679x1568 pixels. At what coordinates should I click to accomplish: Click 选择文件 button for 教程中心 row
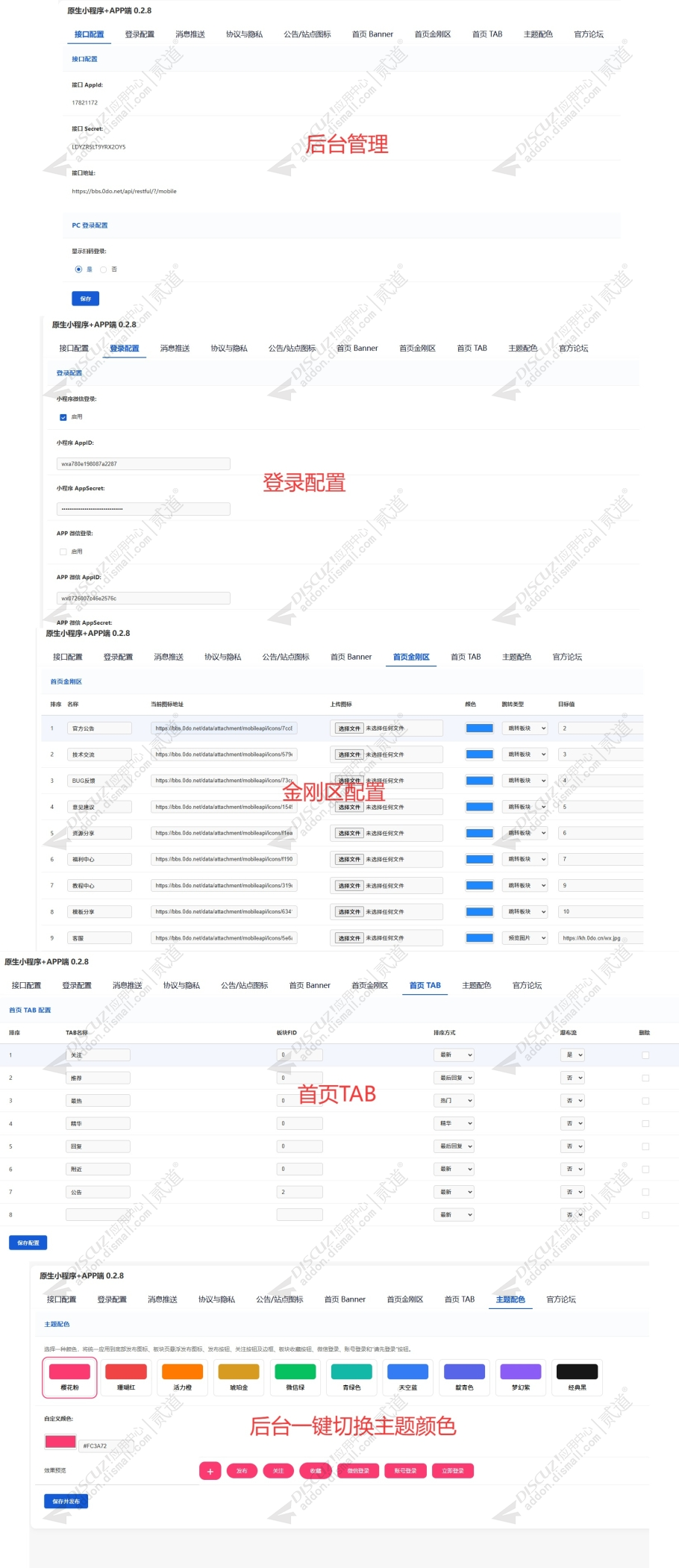[x=349, y=886]
